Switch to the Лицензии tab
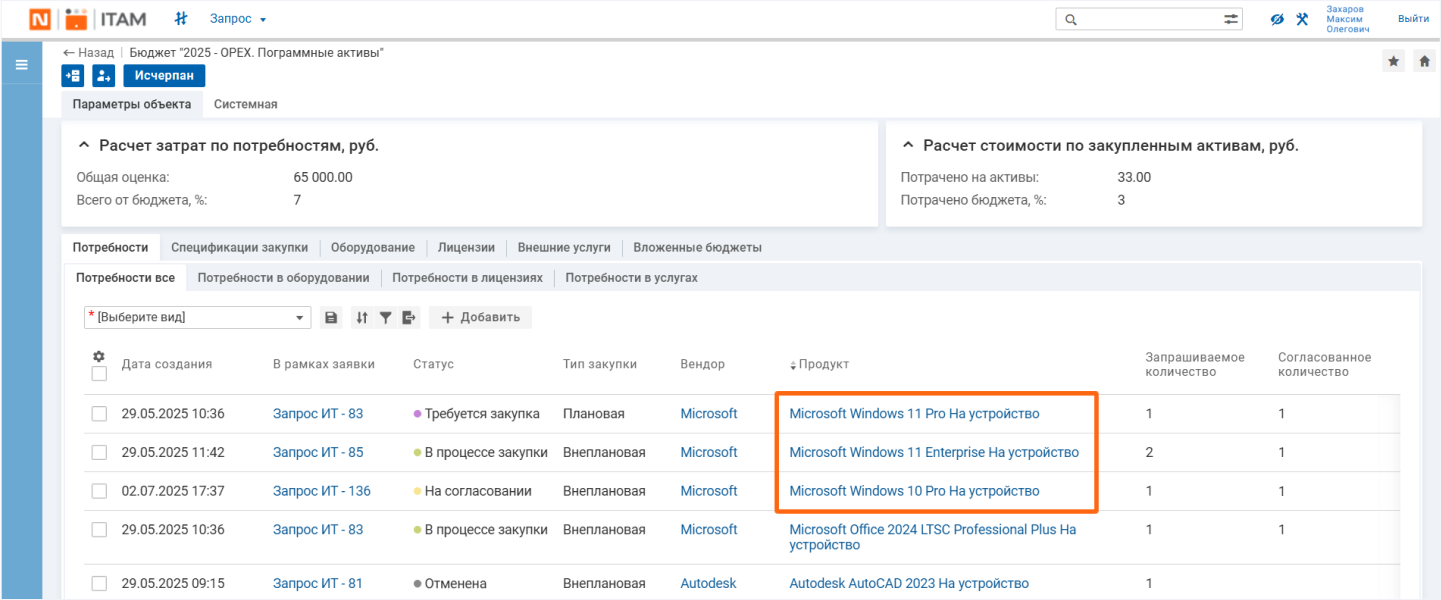The width and height of the screenshot is (1441, 600). pyautogui.click(x=465, y=248)
